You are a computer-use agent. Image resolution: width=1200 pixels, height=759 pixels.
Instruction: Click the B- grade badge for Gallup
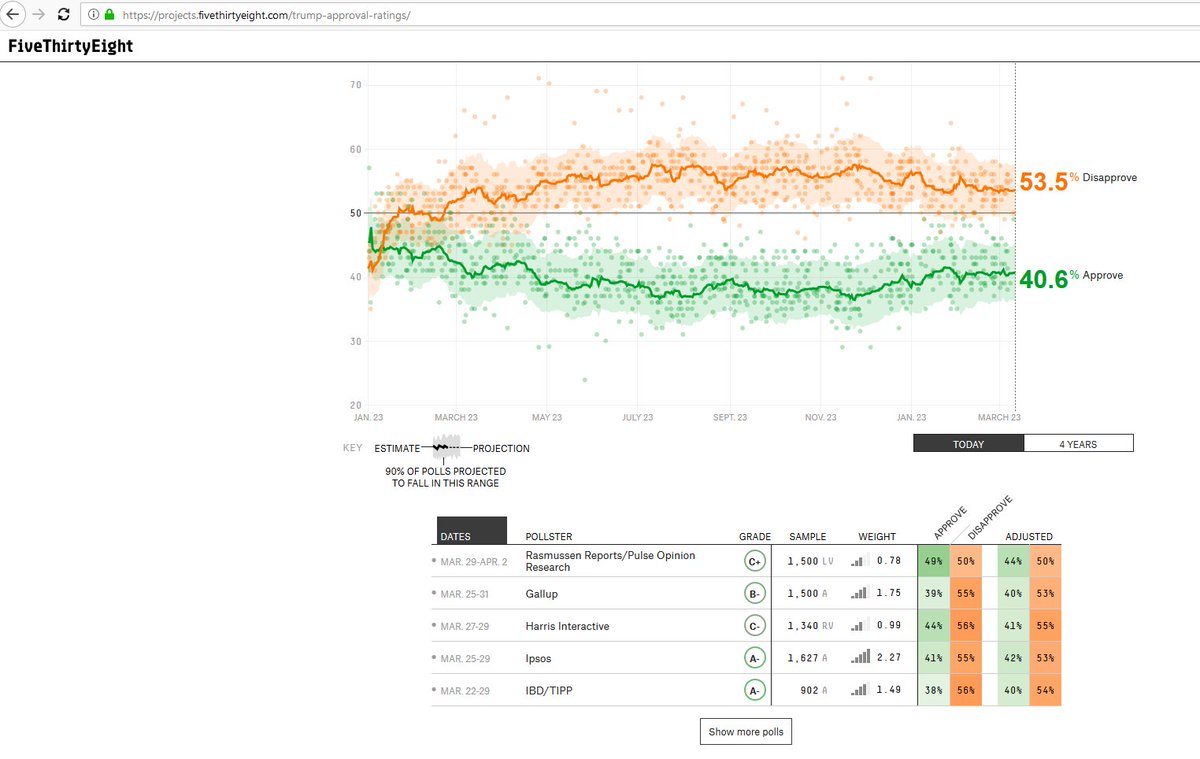[755, 594]
